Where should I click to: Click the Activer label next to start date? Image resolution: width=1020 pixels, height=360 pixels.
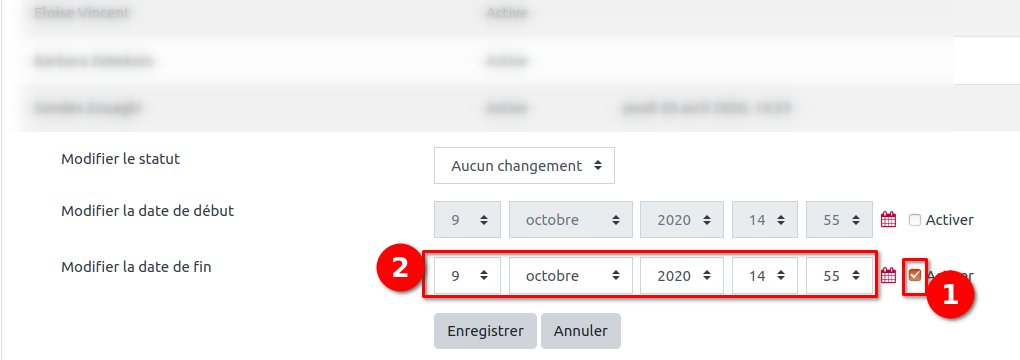[x=949, y=220]
